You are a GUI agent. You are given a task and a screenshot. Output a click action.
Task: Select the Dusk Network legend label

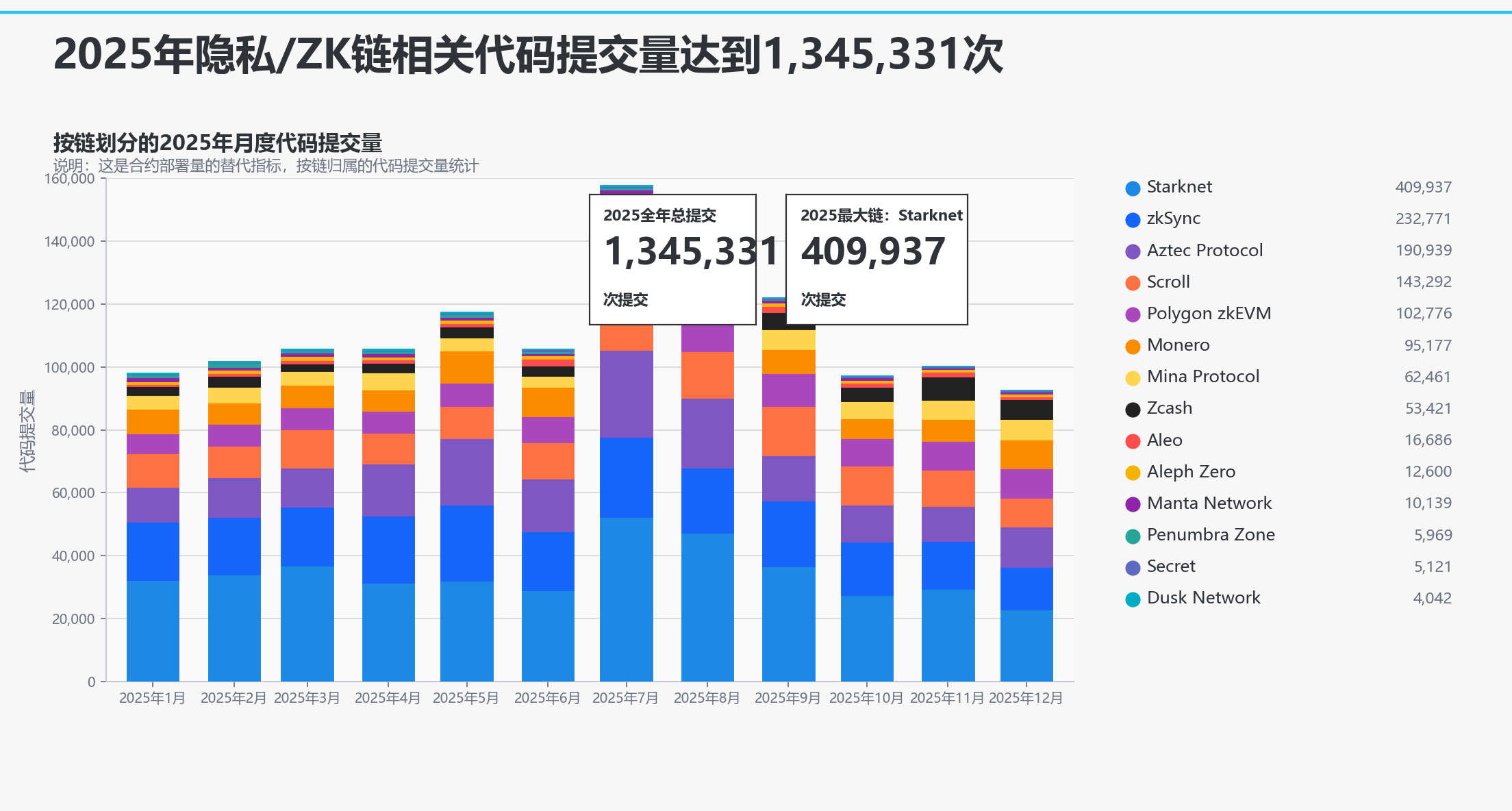(x=1203, y=597)
